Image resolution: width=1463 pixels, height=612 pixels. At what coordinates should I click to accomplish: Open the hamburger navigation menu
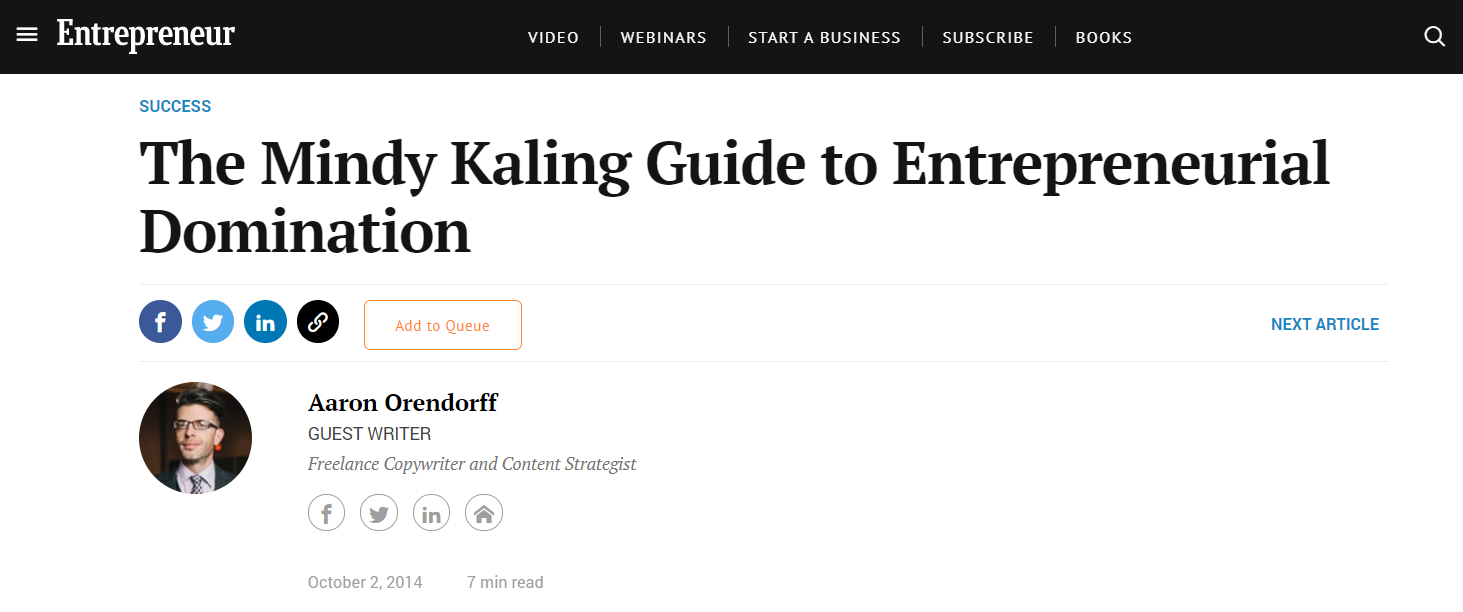(27, 36)
